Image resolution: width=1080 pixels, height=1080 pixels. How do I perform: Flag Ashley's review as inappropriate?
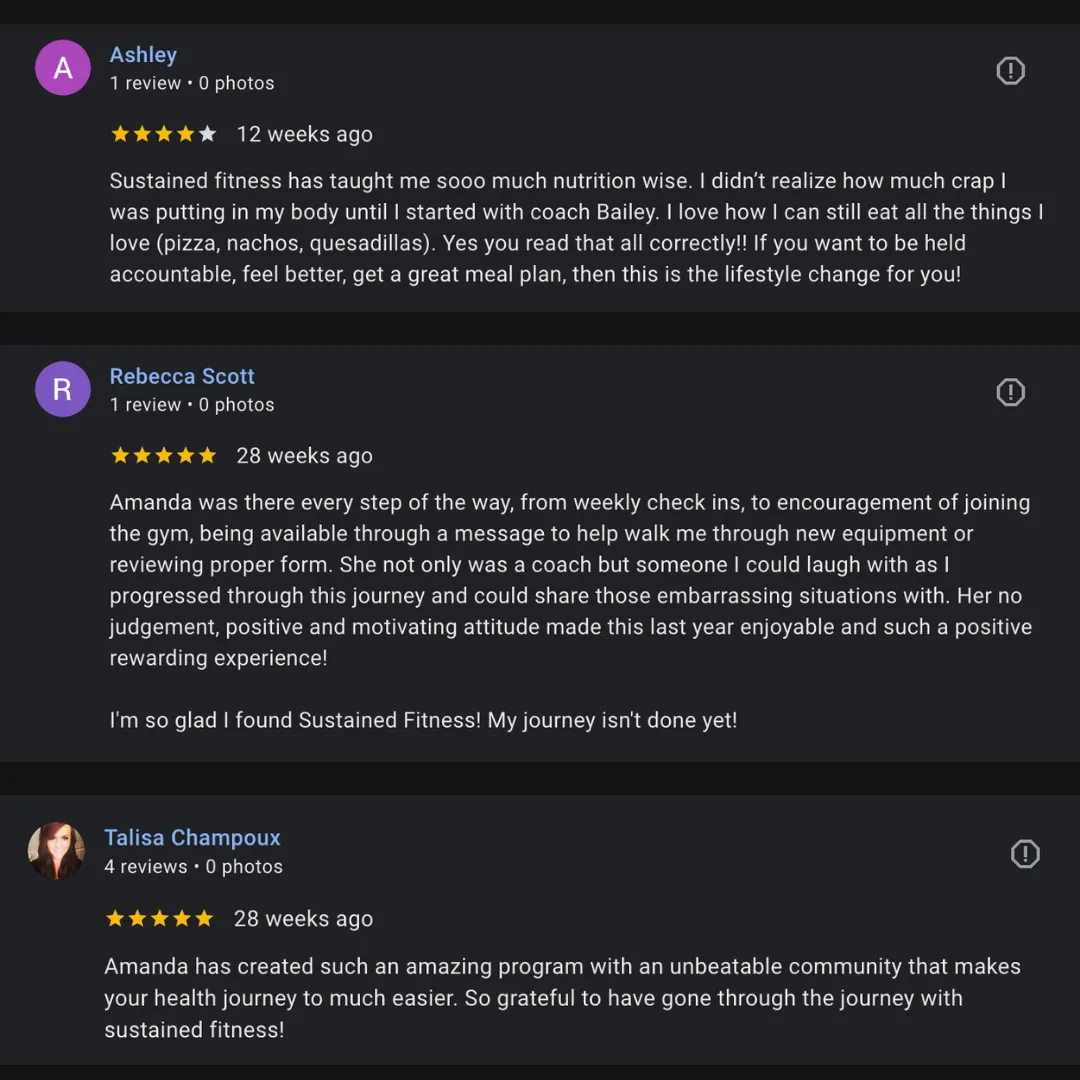click(x=1011, y=71)
